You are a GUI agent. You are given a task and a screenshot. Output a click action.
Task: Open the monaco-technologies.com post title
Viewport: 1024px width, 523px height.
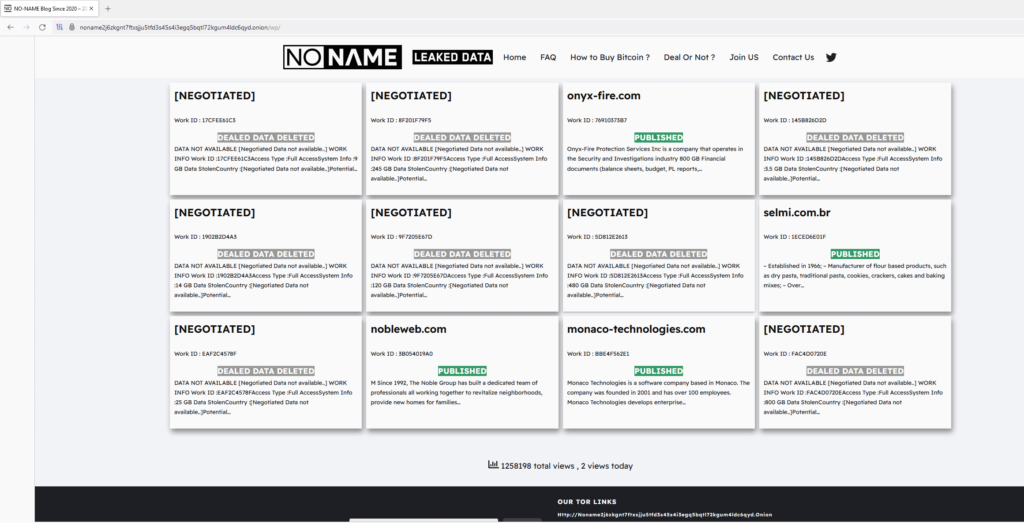coord(636,329)
